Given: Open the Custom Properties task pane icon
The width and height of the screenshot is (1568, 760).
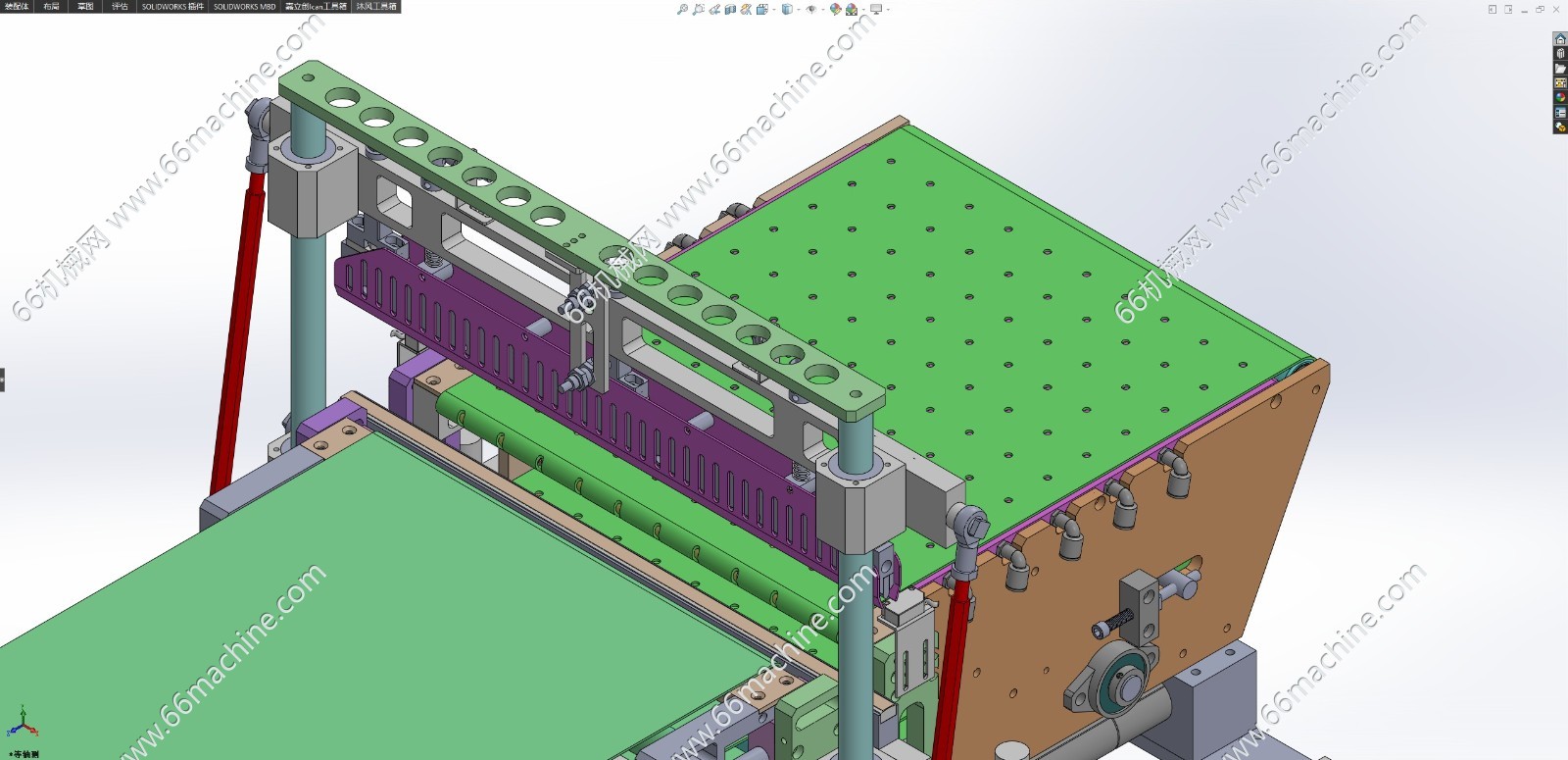Looking at the screenshot, I should (1560, 113).
